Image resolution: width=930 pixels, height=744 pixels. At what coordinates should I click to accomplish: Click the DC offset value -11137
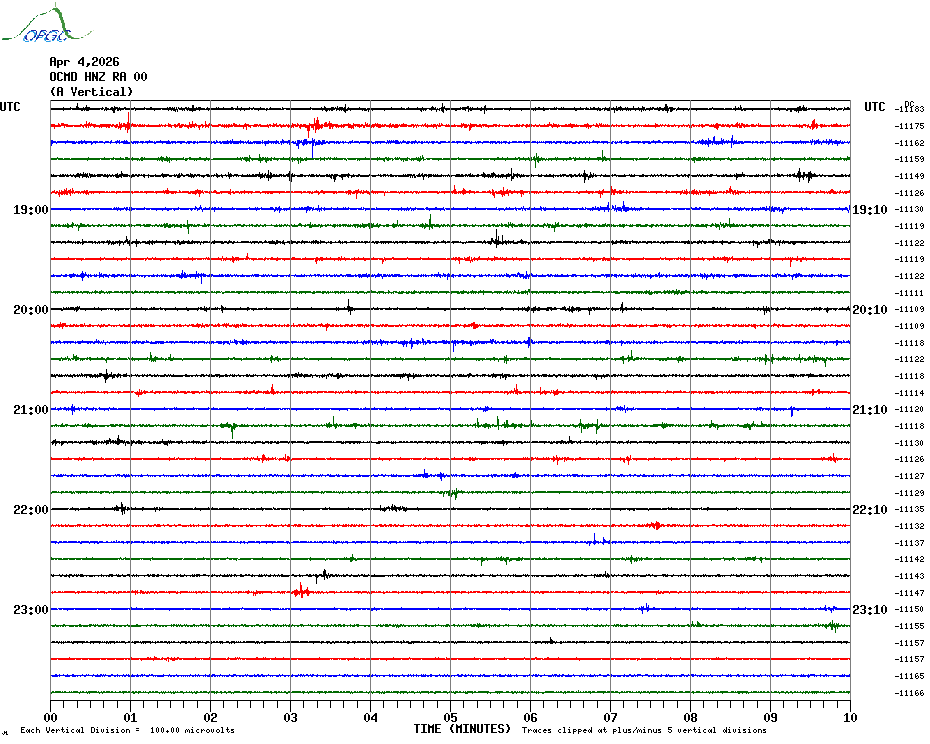click(x=910, y=543)
